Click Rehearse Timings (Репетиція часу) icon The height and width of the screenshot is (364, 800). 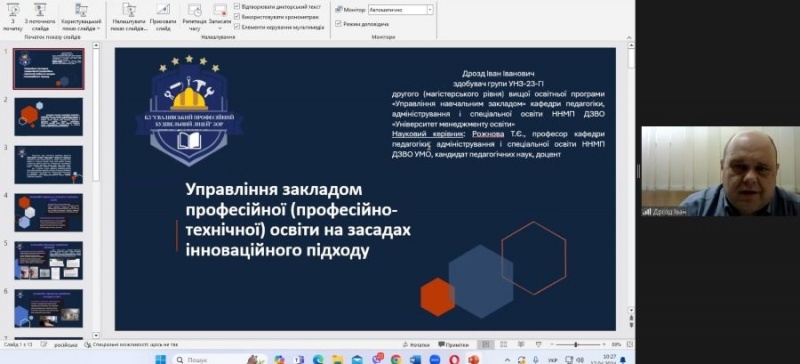point(194,10)
